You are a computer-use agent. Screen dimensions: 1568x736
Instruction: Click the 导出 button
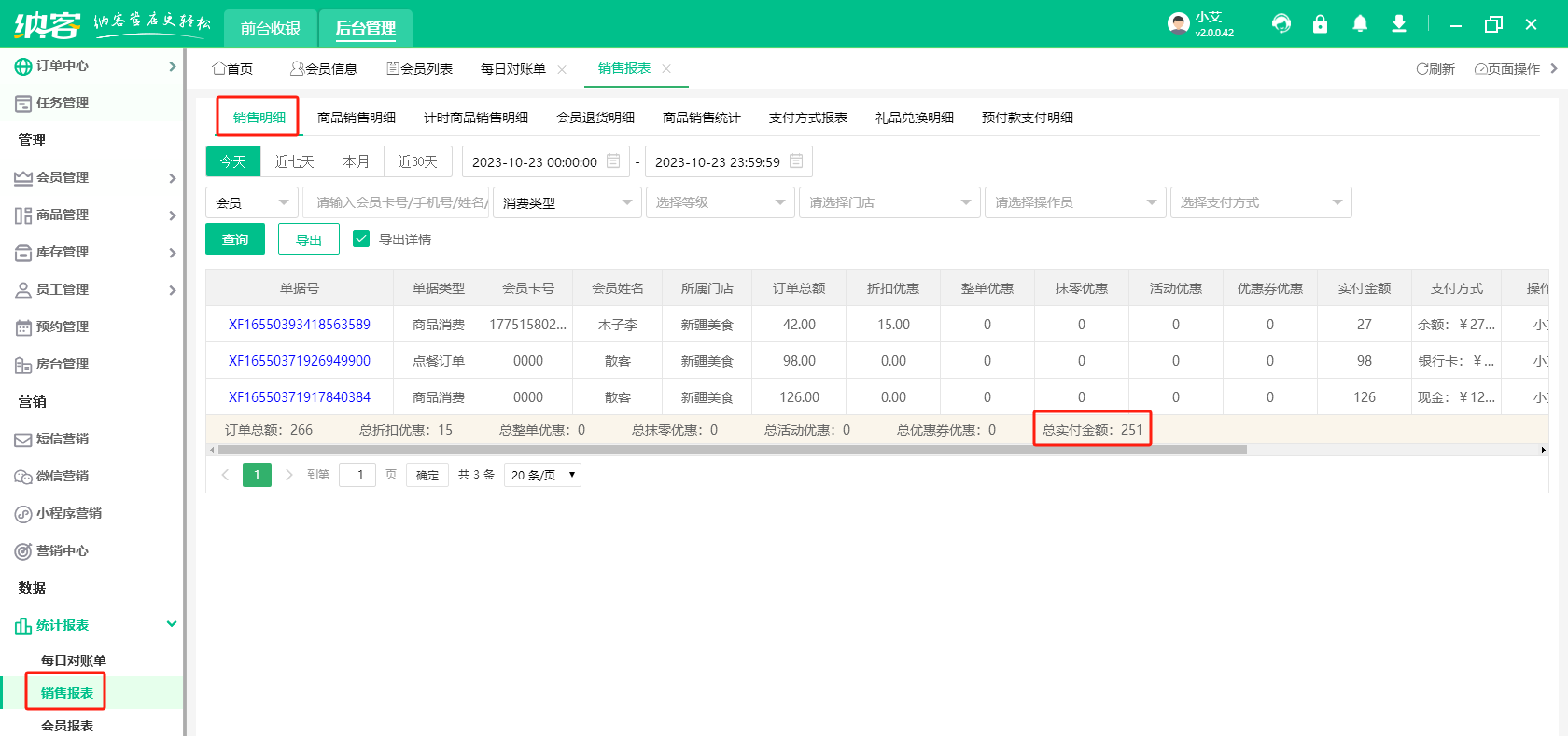point(309,239)
